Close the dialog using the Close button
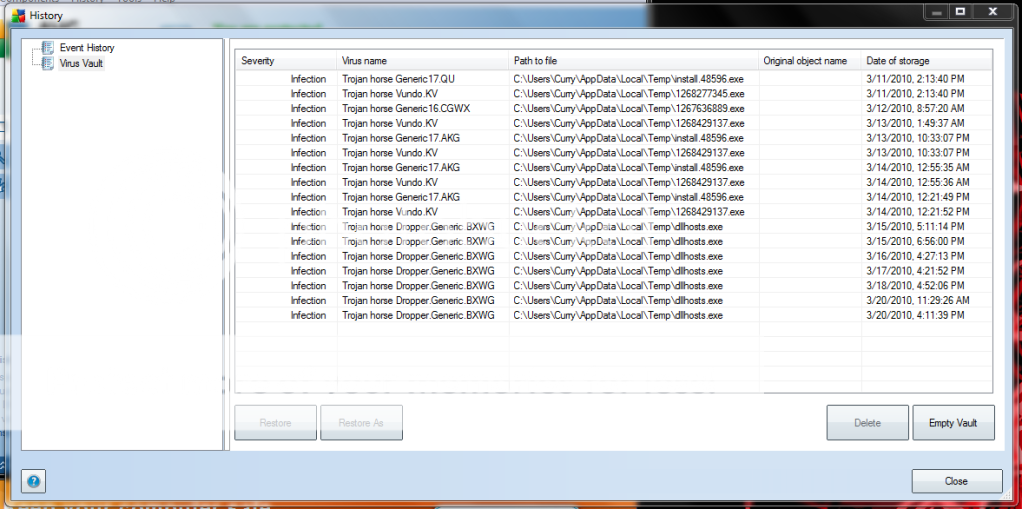The width and height of the screenshot is (1022, 509). point(956,481)
